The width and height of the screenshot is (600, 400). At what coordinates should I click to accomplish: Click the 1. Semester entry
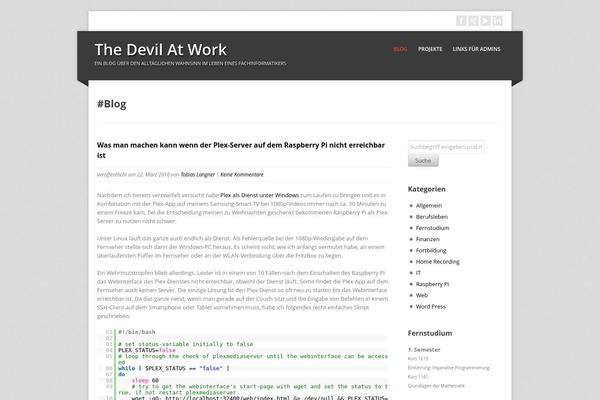coord(424,349)
